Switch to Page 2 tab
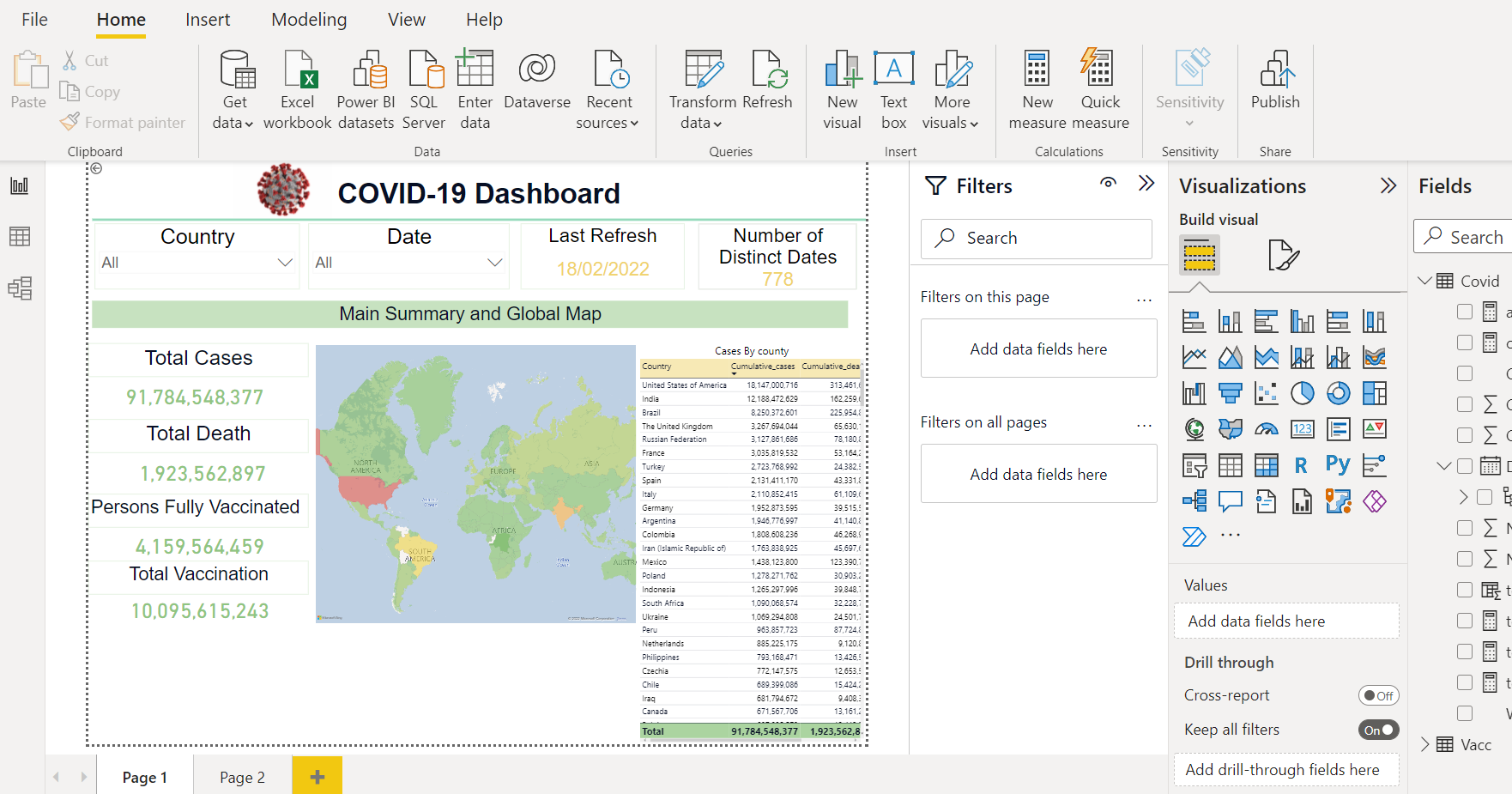1512x794 pixels. [x=242, y=777]
